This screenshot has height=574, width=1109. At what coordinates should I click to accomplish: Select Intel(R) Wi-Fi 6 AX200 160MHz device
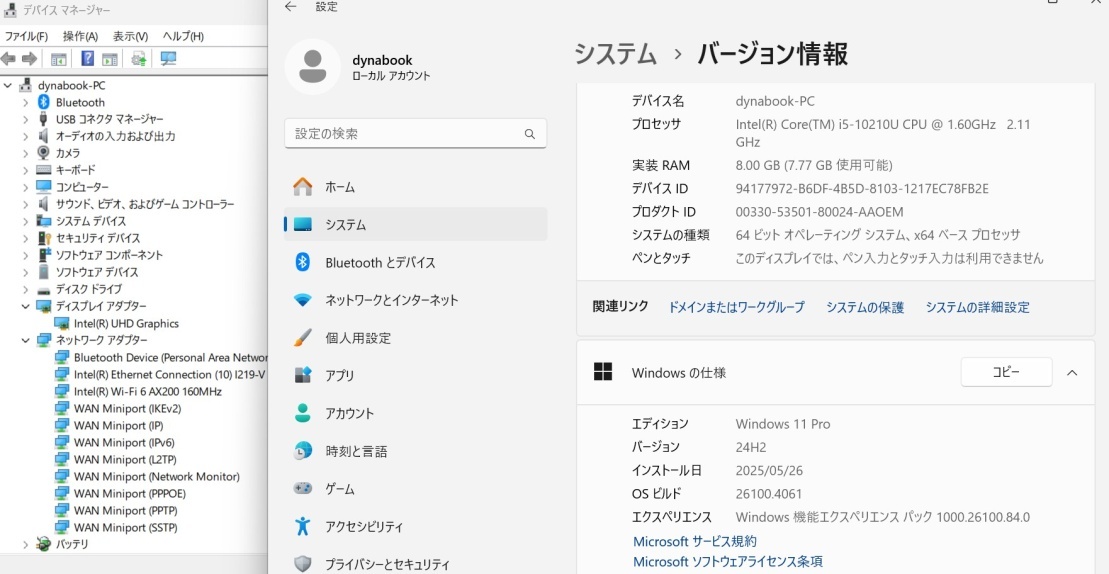click(148, 392)
